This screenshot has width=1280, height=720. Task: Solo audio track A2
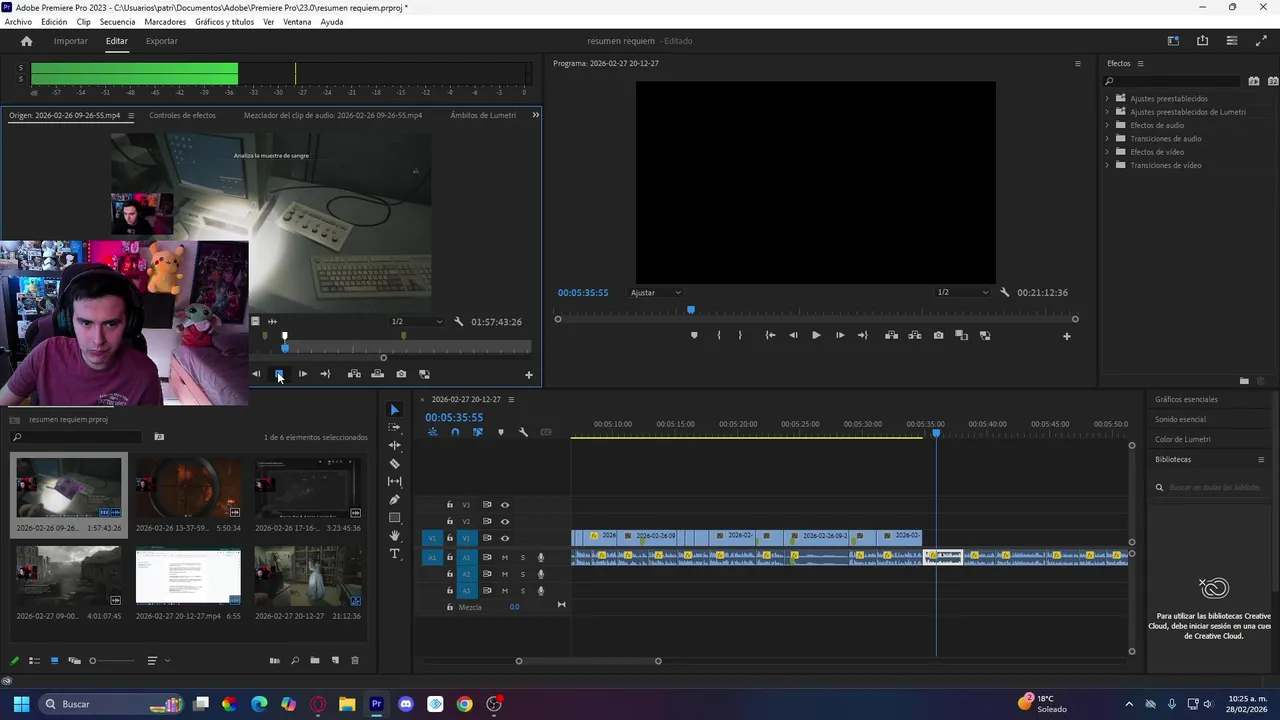[x=522, y=574]
